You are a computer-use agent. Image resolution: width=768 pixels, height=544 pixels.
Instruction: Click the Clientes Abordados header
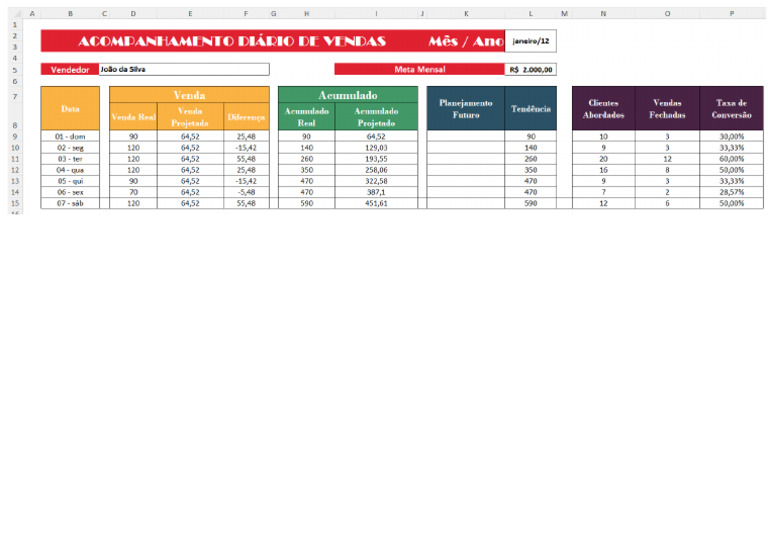[603, 109]
